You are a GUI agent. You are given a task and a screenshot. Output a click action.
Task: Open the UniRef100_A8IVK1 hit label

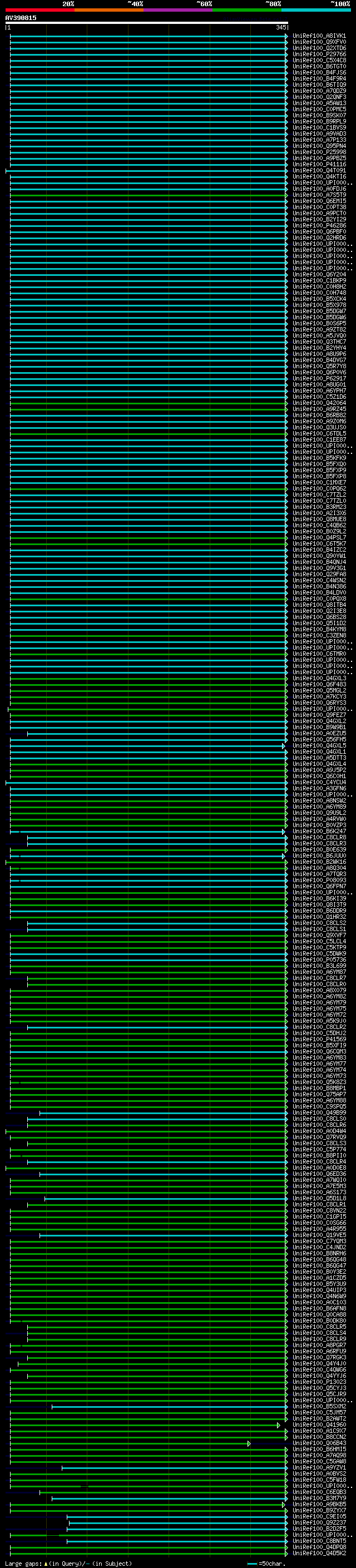point(319,36)
